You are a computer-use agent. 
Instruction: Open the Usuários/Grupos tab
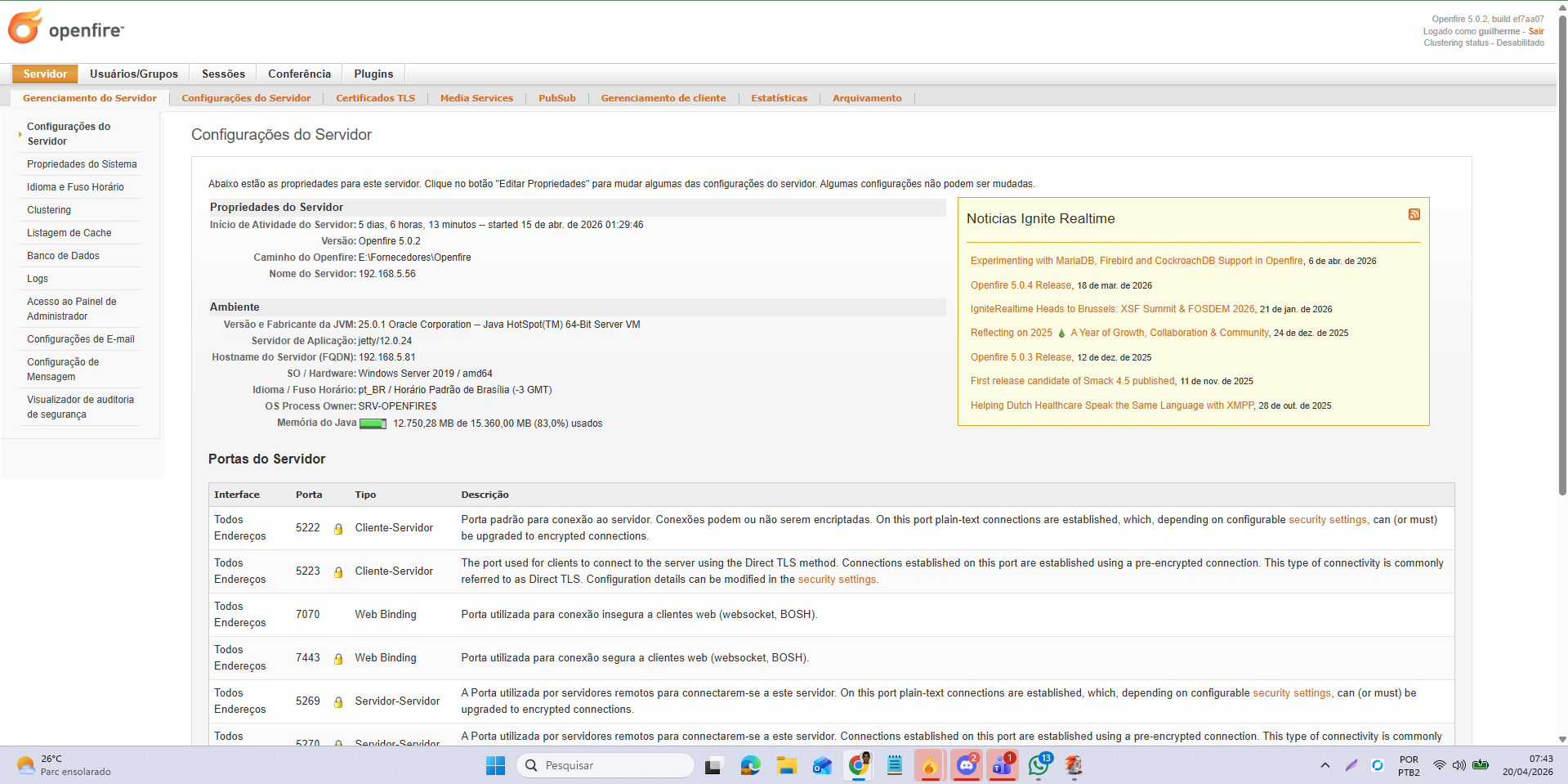tap(134, 74)
